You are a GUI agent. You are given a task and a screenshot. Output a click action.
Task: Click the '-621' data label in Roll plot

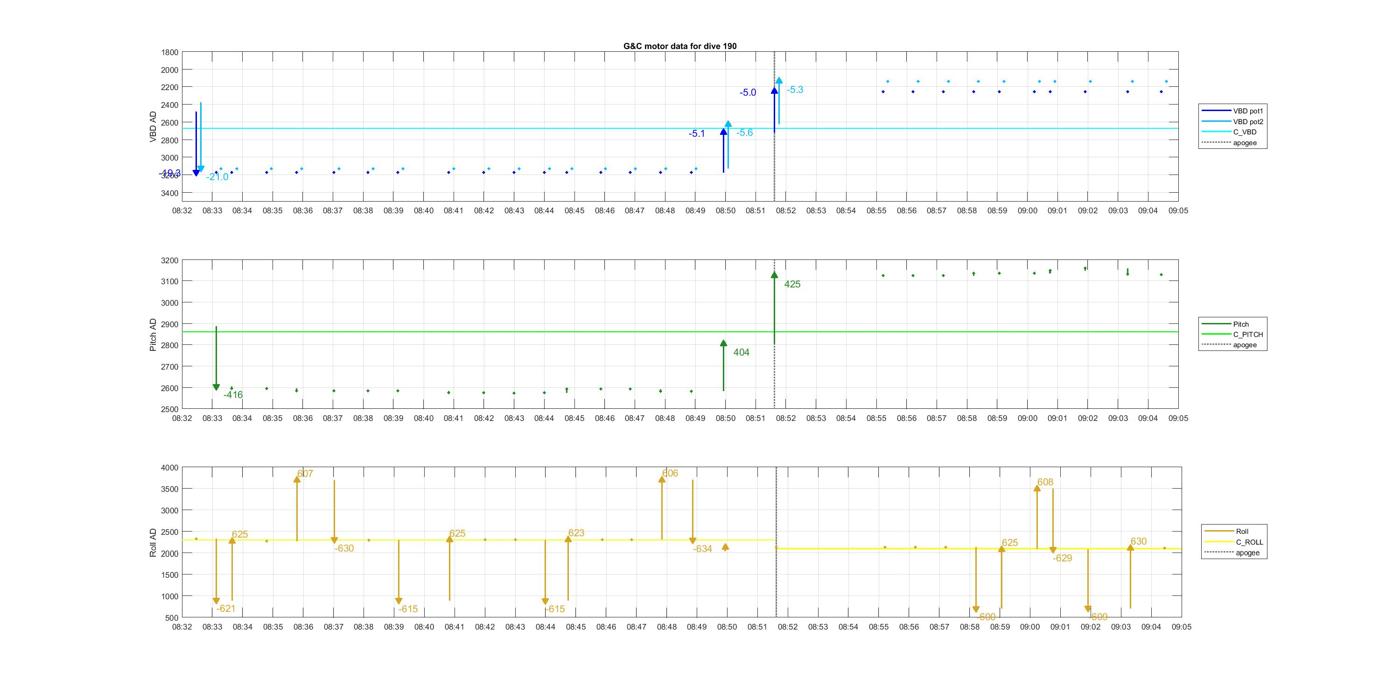pyautogui.click(x=226, y=608)
